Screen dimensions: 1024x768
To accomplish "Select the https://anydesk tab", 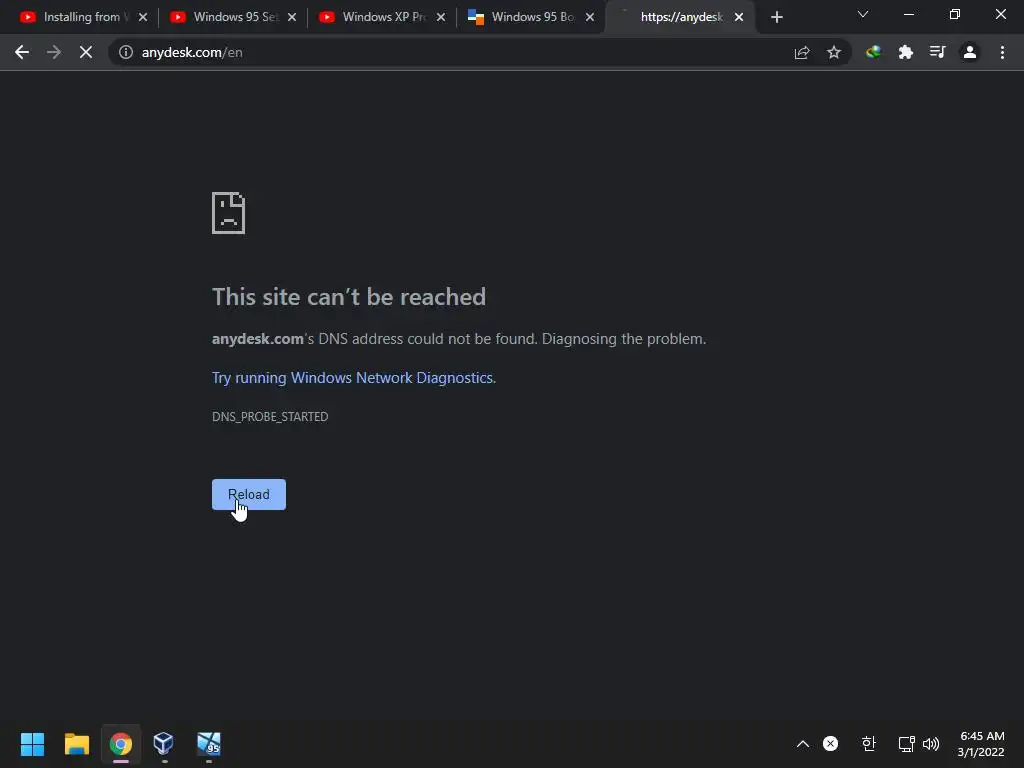I will 680,17.
